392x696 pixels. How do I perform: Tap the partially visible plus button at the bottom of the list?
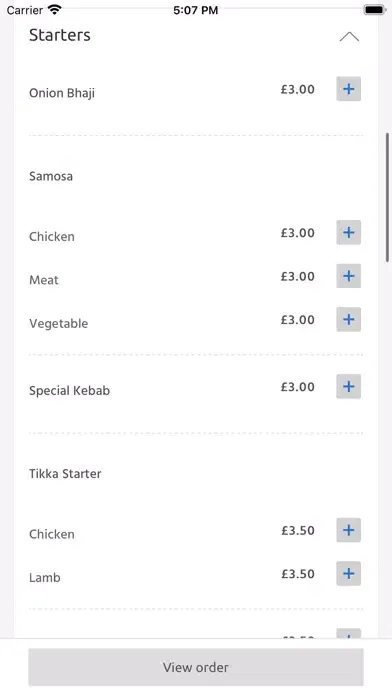coord(348,633)
